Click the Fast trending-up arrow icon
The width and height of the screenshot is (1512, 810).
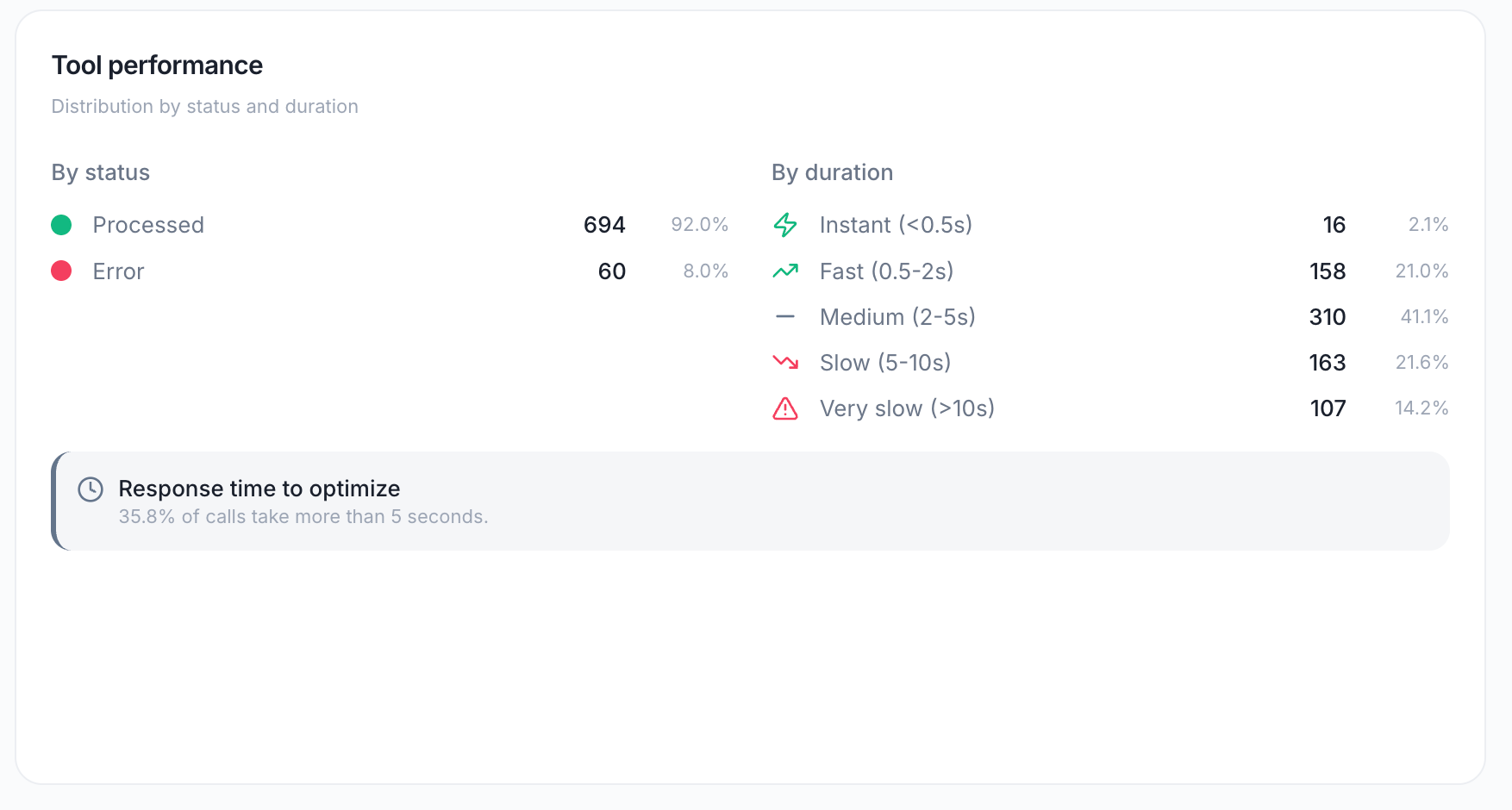click(x=785, y=271)
